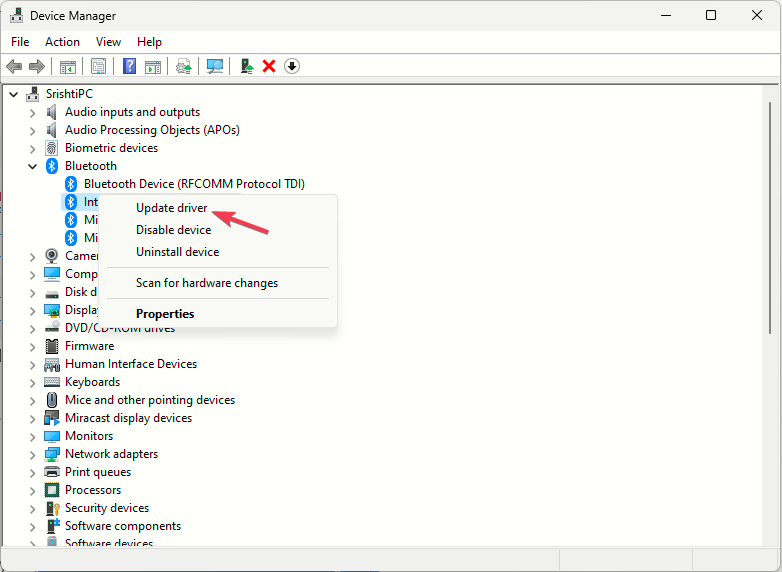Expand the Monitors chevron
Screen dimensions: 782x572
tap(32, 437)
